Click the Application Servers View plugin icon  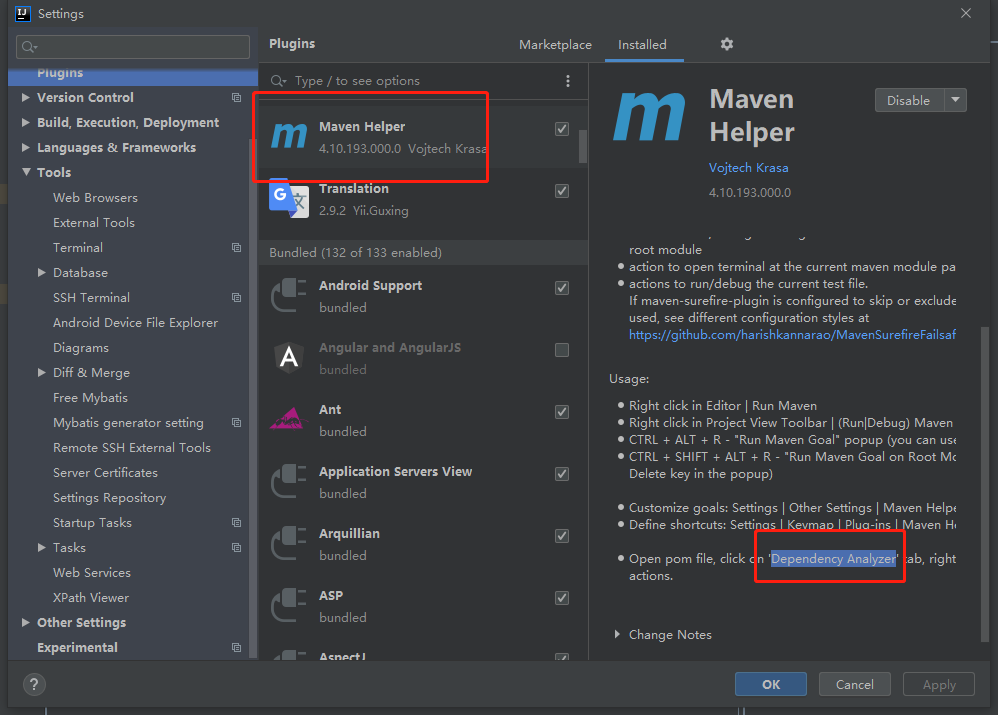[289, 481]
